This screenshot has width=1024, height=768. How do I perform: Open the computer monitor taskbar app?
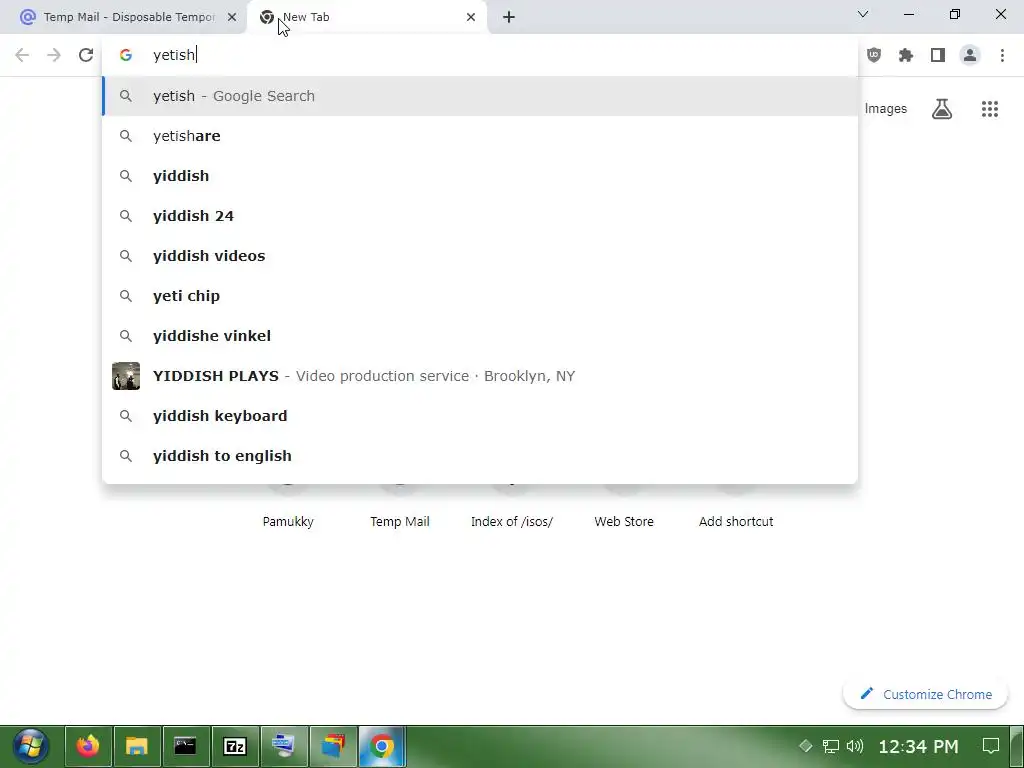(284, 746)
